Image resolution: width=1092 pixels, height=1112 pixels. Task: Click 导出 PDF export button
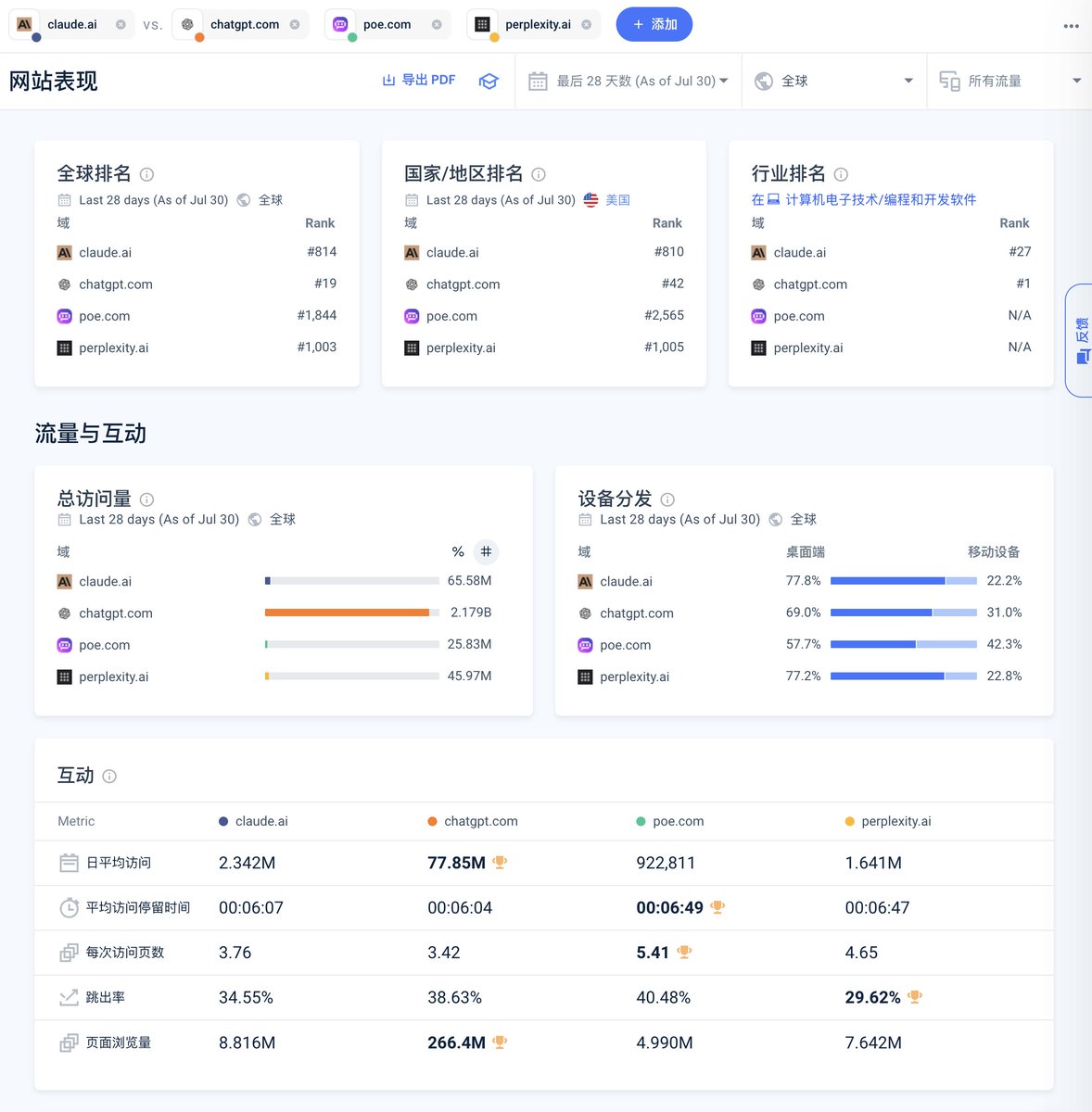[419, 81]
